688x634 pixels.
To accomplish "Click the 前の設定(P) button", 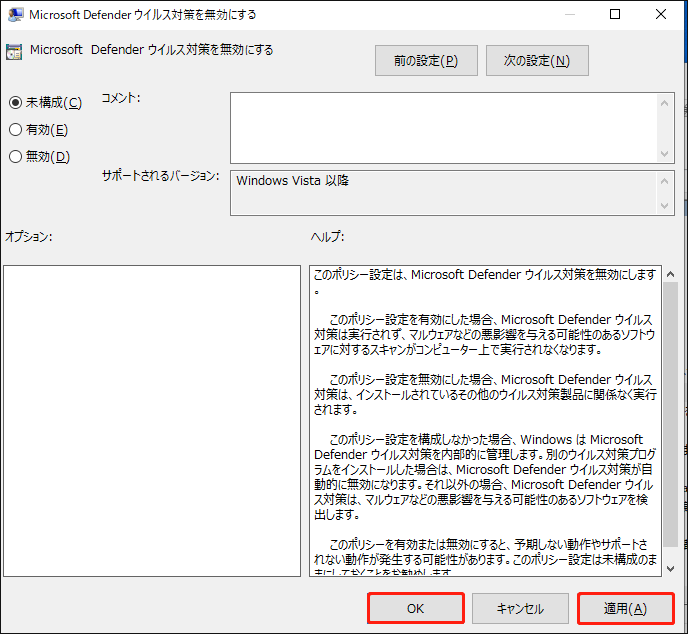I will [426, 61].
